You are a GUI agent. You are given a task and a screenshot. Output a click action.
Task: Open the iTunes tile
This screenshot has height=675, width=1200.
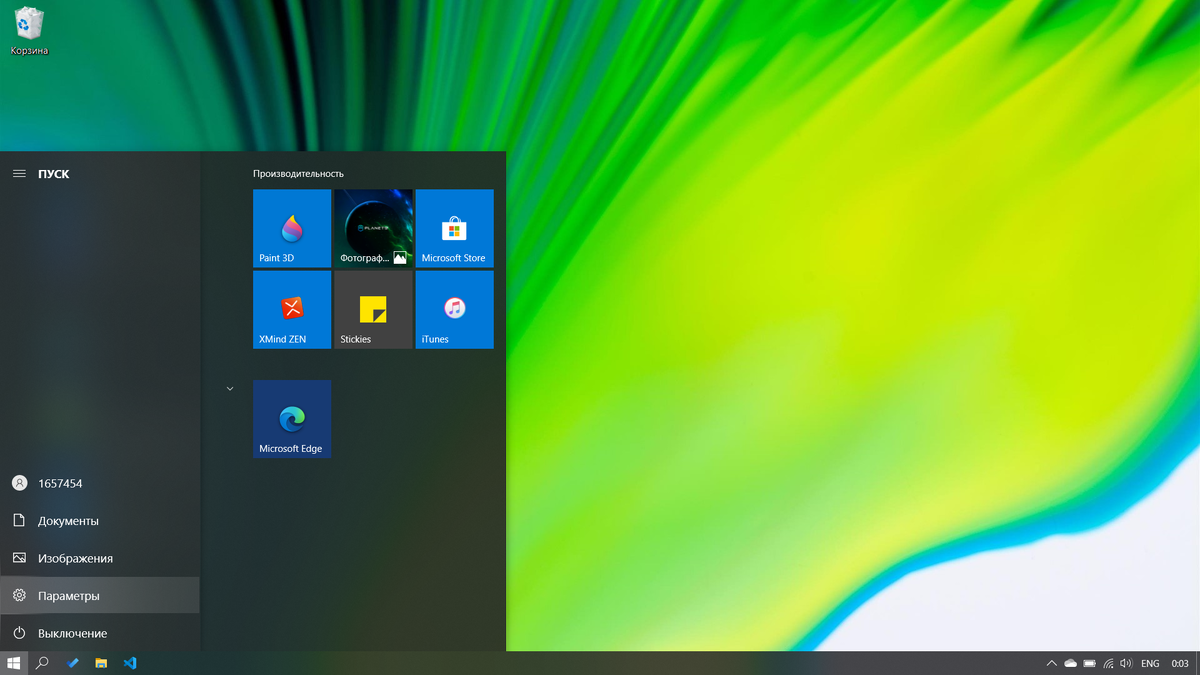(454, 309)
